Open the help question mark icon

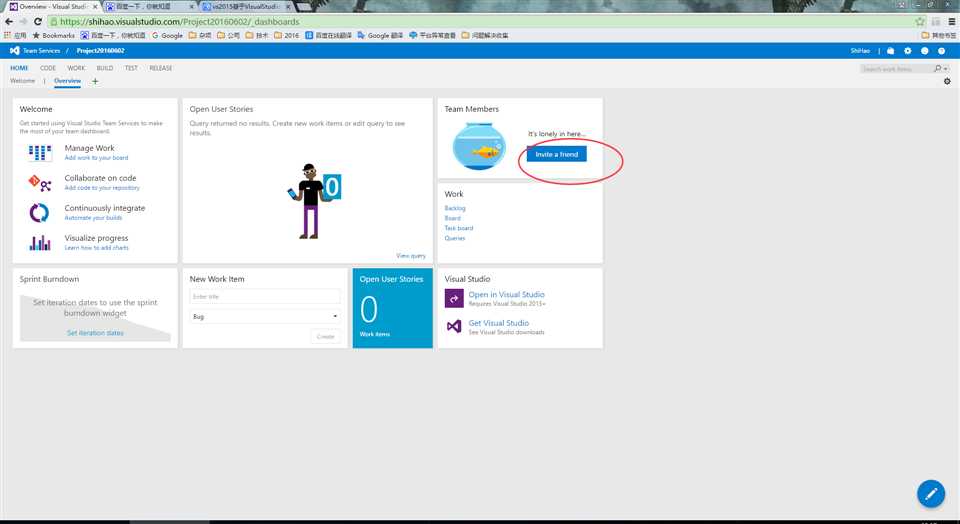click(x=942, y=51)
